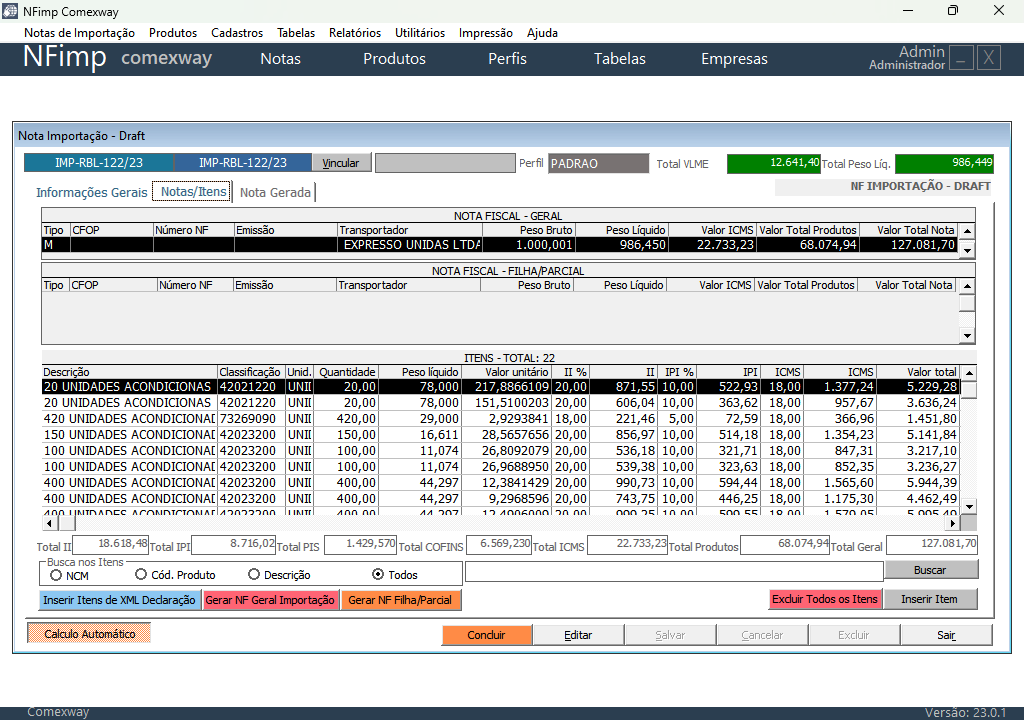Image resolution: width=1024 pixels, height=720 pixels.
Task: Click the inner minimize box next to Admin
Action: [961, 58]
